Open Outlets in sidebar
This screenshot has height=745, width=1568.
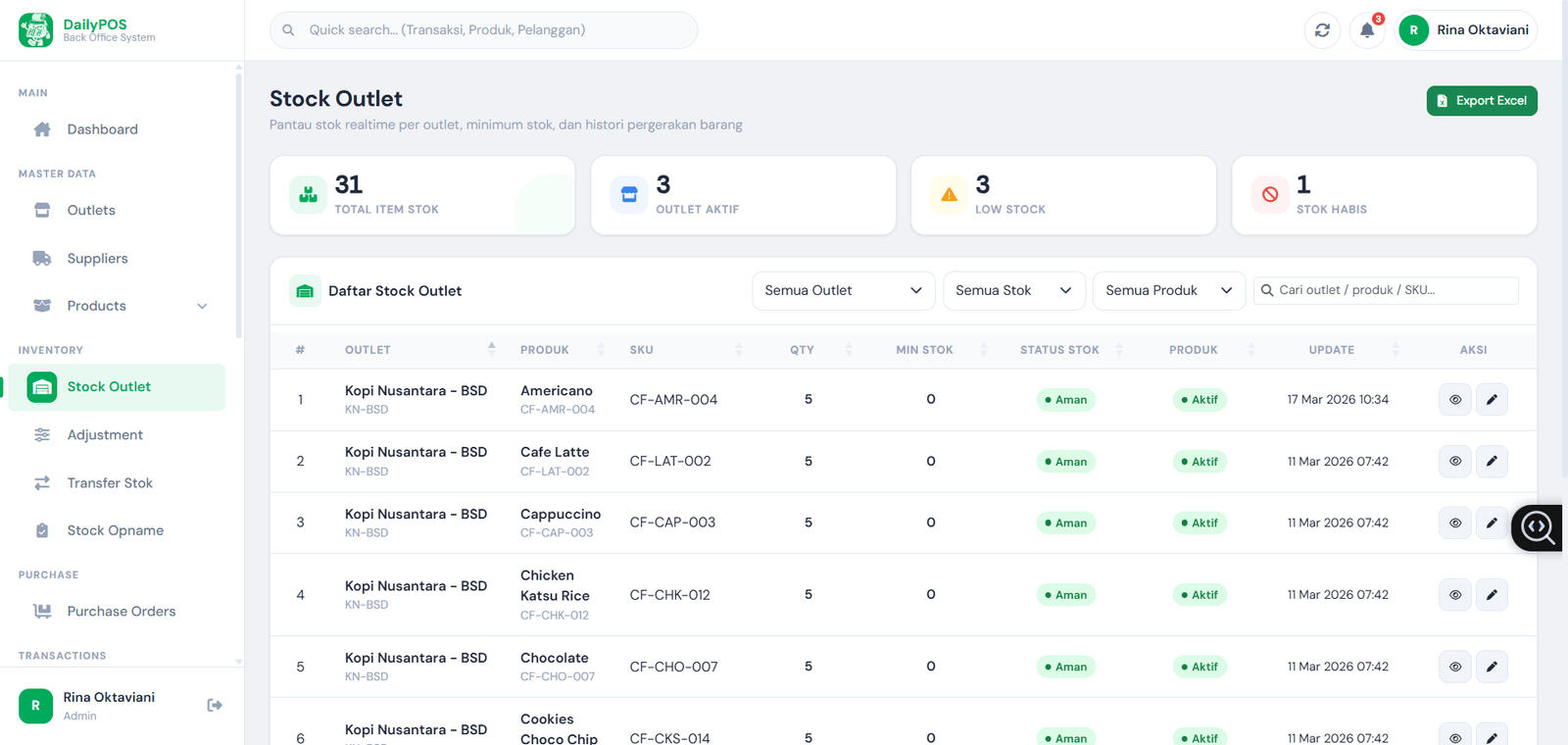[x=118, y=211]
